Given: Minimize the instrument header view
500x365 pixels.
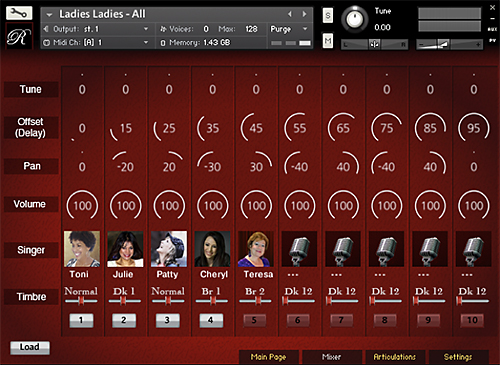Looking at the screenshot, I should click(x=493, y=18).
